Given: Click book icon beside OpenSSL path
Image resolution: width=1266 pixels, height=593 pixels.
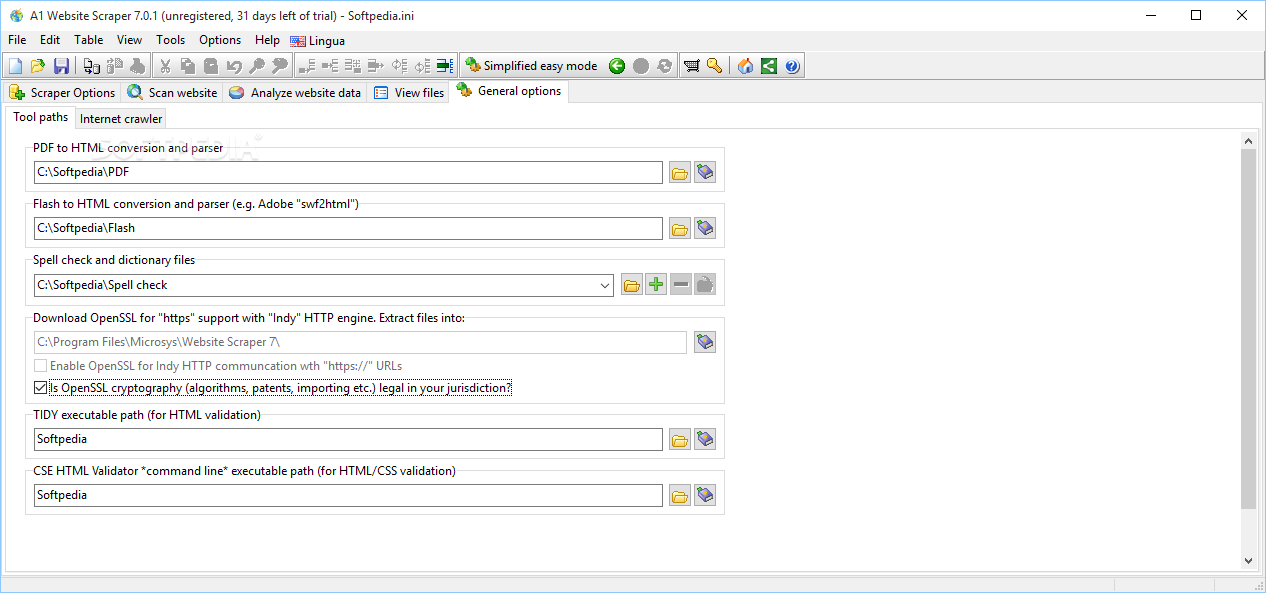Looking at the screenshot, I should [x=705, y=342].
